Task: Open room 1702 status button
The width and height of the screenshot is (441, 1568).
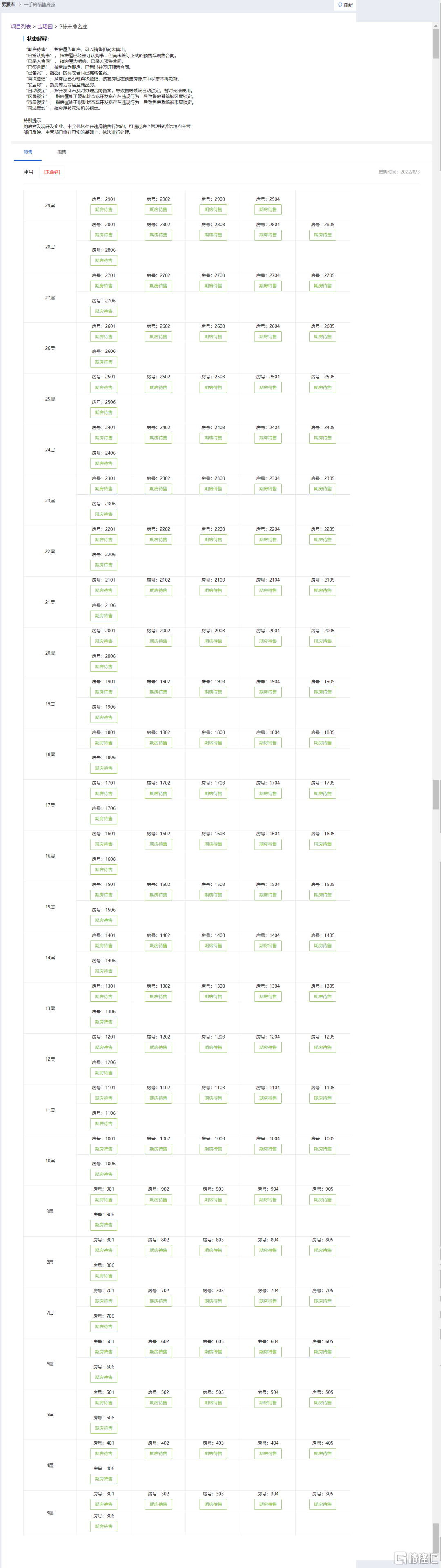Action: 158,794
